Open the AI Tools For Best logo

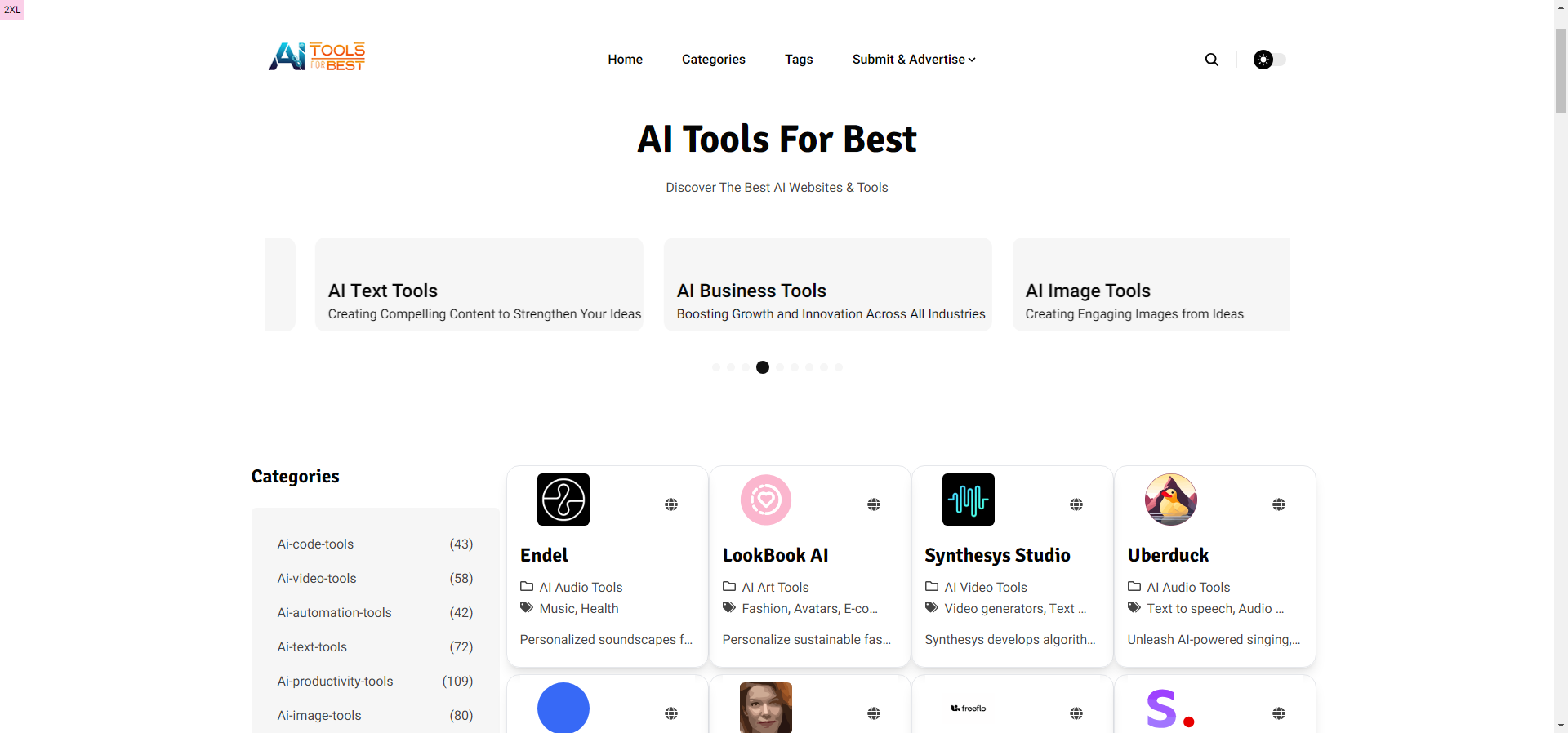pos(317,56)
